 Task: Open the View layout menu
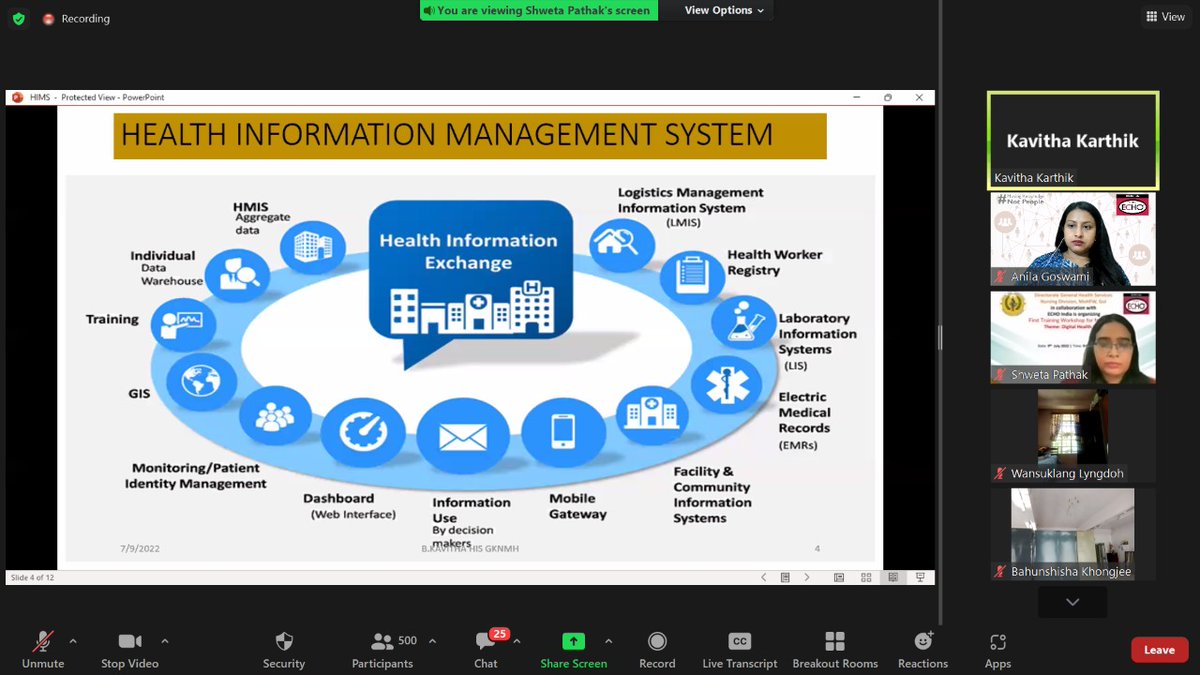pyautogui.click(x=1165, y=16)
